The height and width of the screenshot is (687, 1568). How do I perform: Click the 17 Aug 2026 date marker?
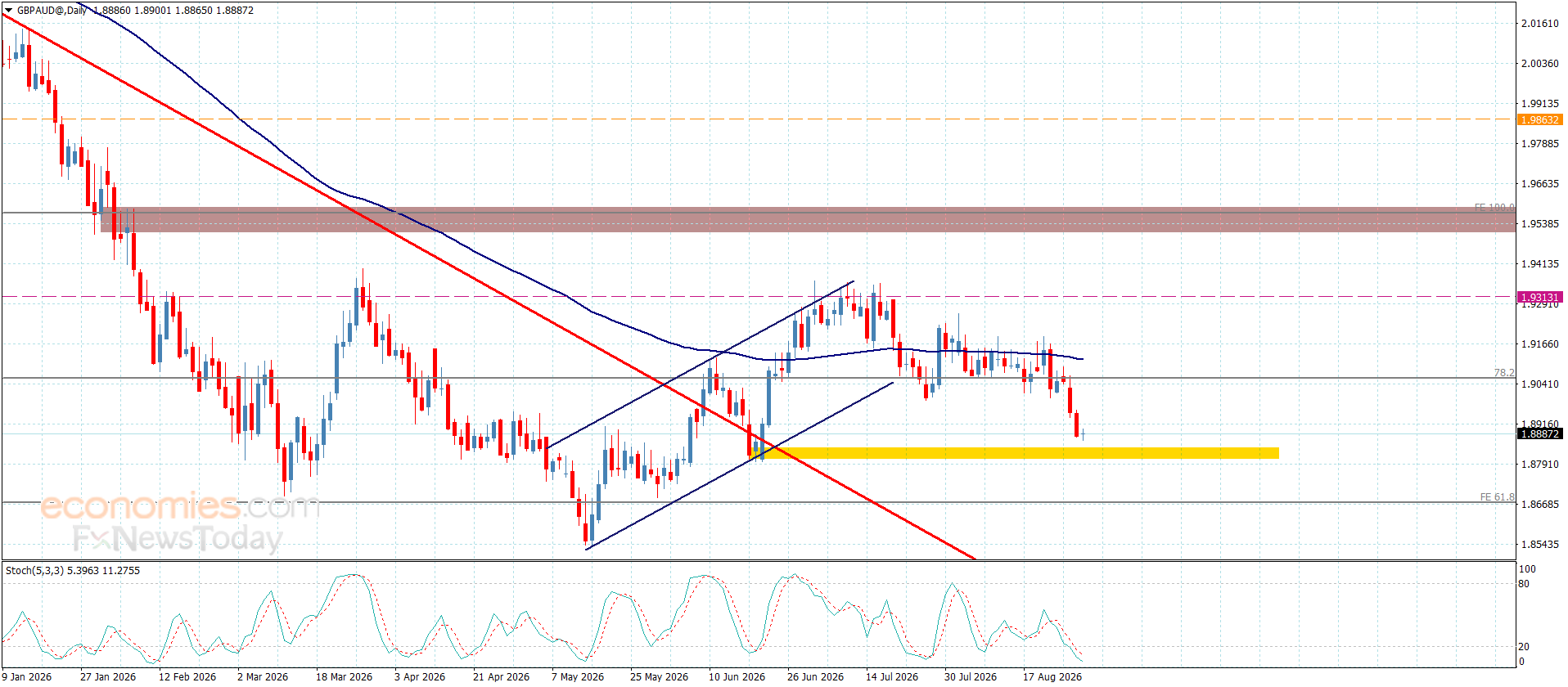[x=1052, y=676]
